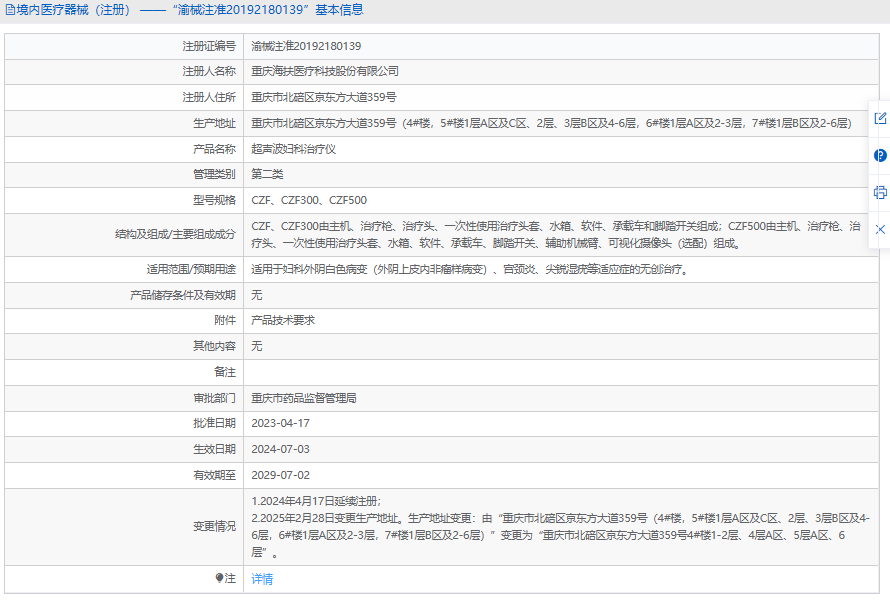Click the 管理类别 value 第二类
Screen dimensions: 890x602
tap(267, 175)
